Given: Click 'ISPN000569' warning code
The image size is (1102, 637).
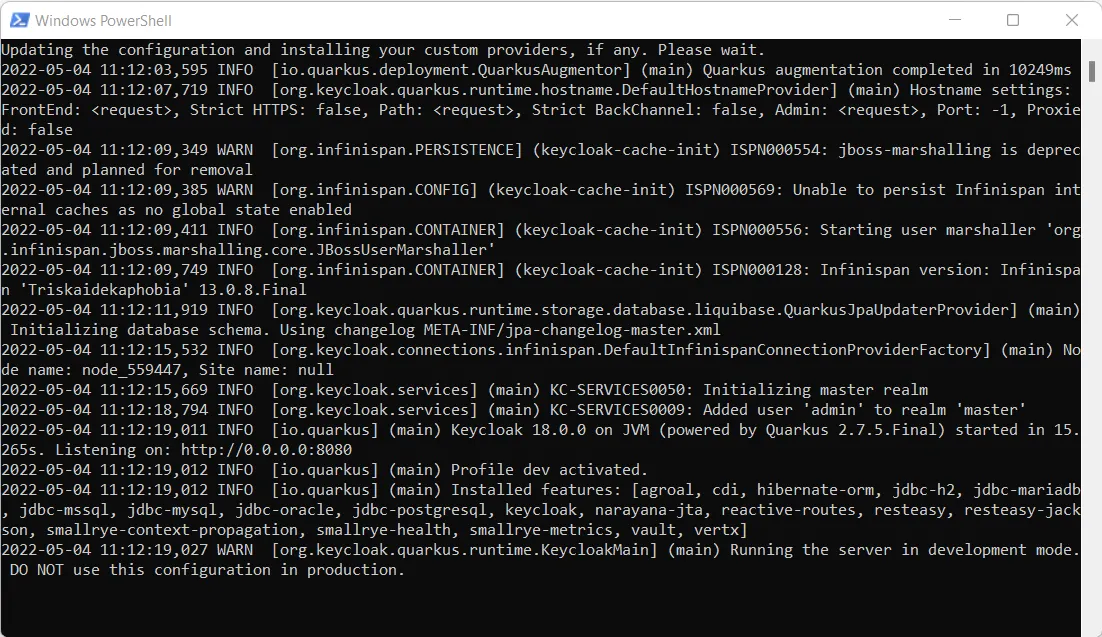Looking at the screenshot, I should [x=730, y=190].
